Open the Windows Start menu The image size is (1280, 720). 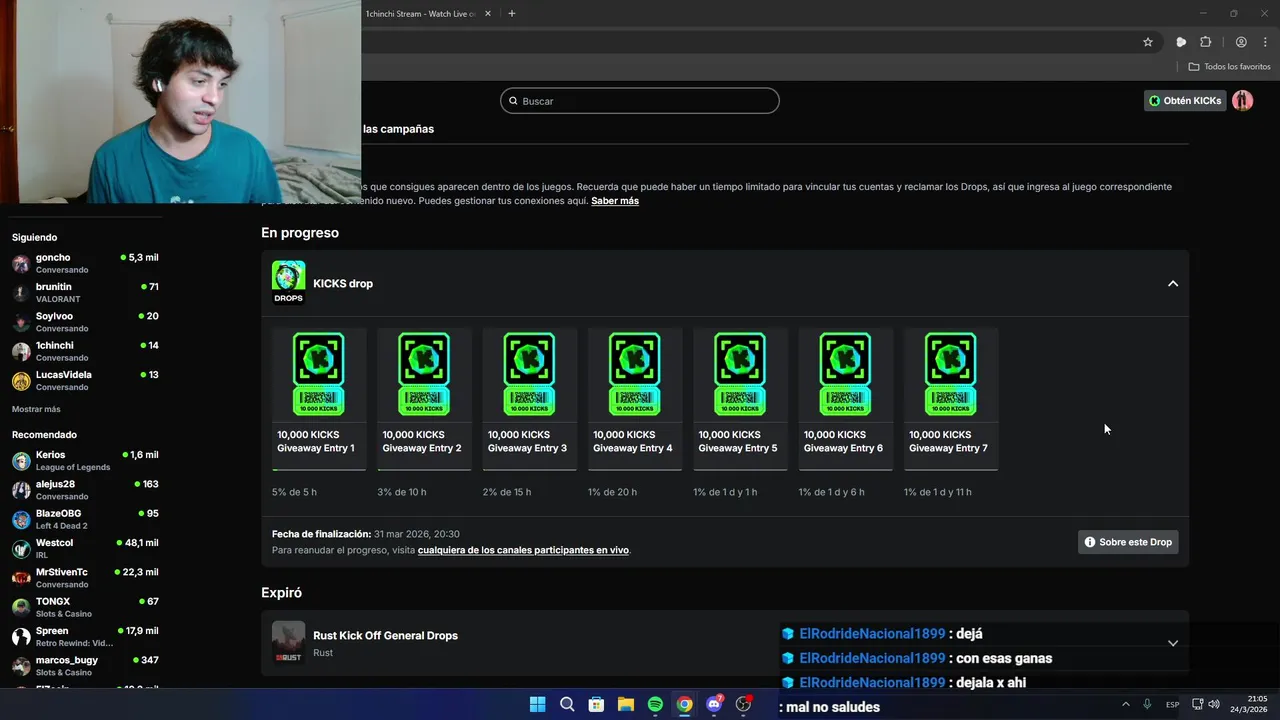click(x=537, y=704)
